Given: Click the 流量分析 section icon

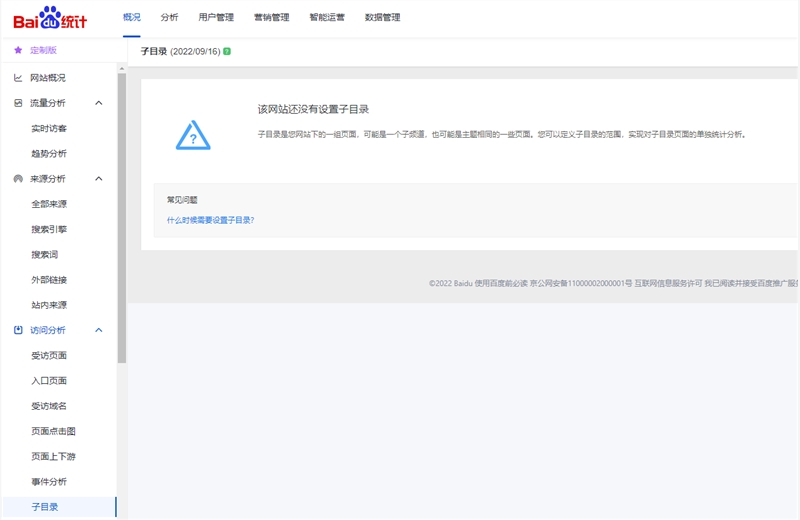Looking at the screenshot, I should (18, 103).
